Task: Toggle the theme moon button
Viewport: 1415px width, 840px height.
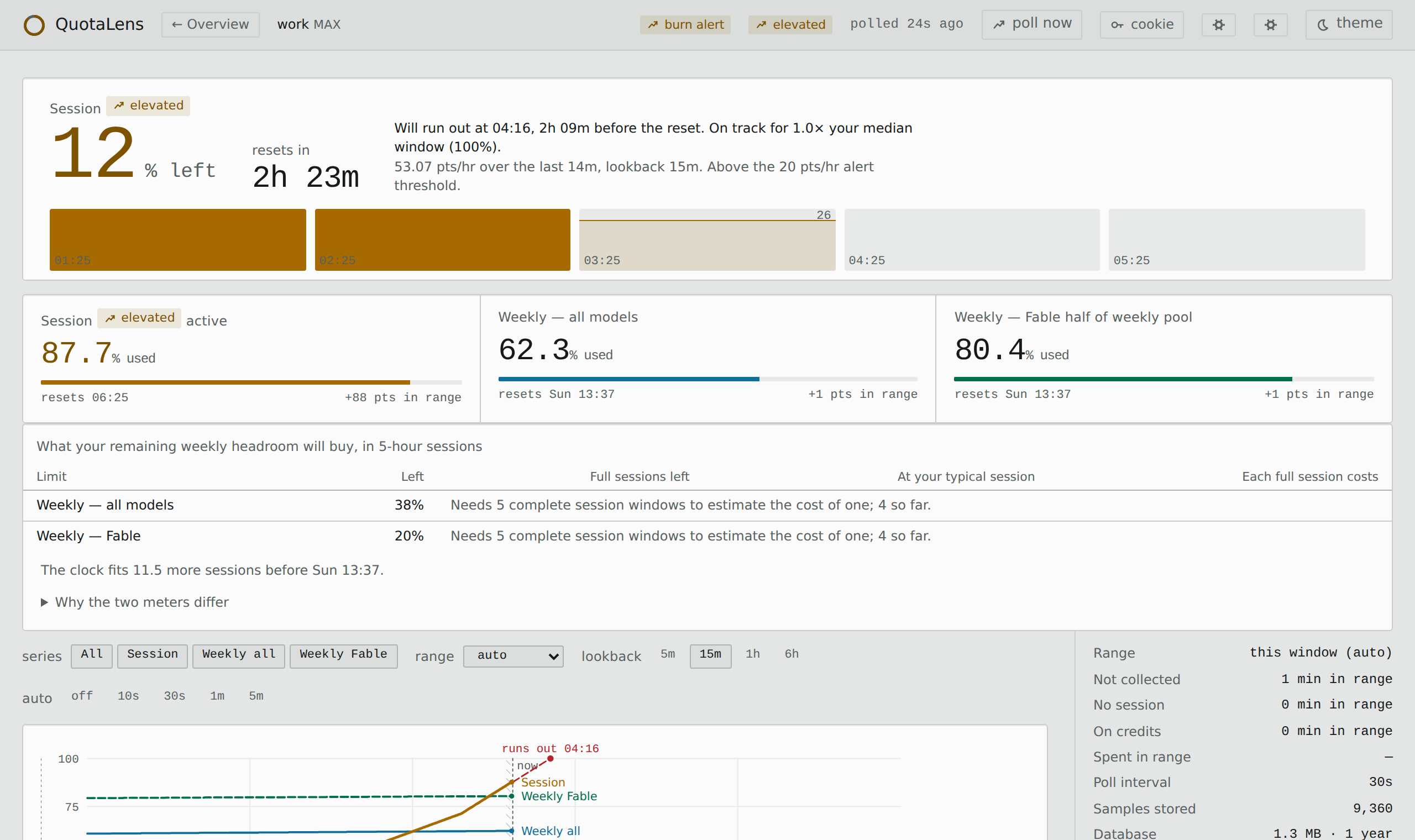Action: [1349, 24]
